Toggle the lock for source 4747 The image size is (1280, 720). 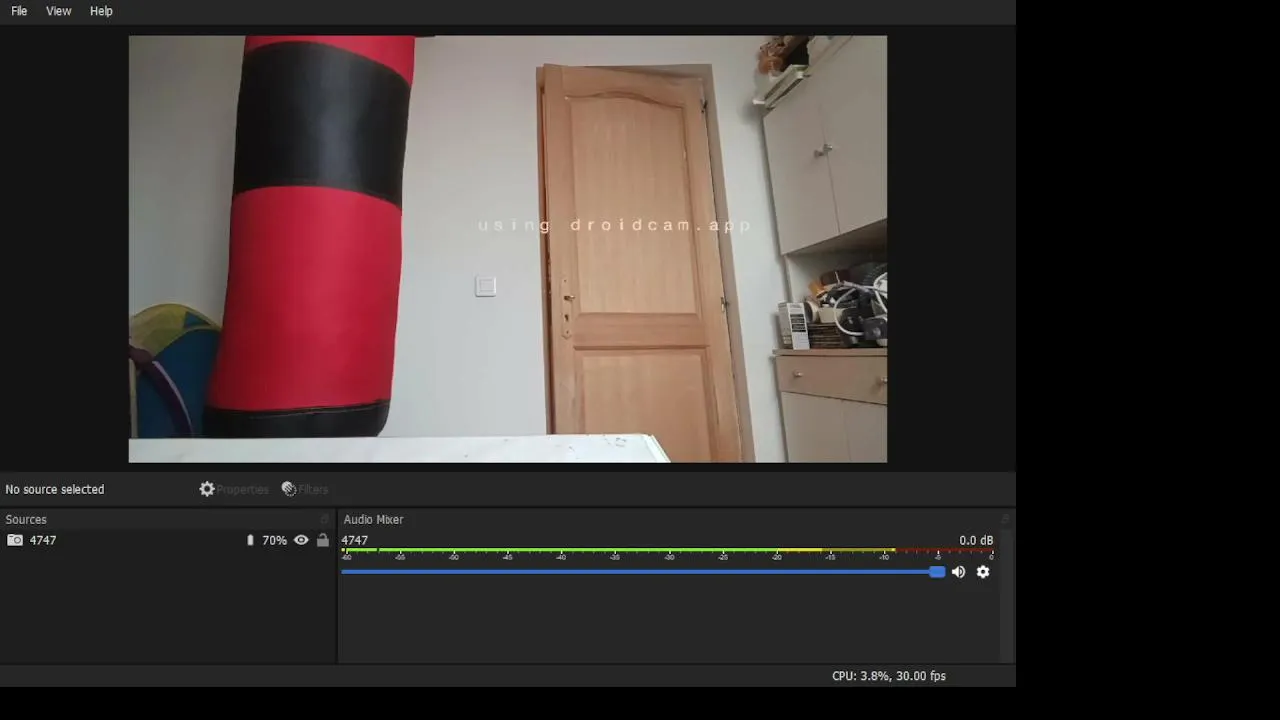pos(322,540)
